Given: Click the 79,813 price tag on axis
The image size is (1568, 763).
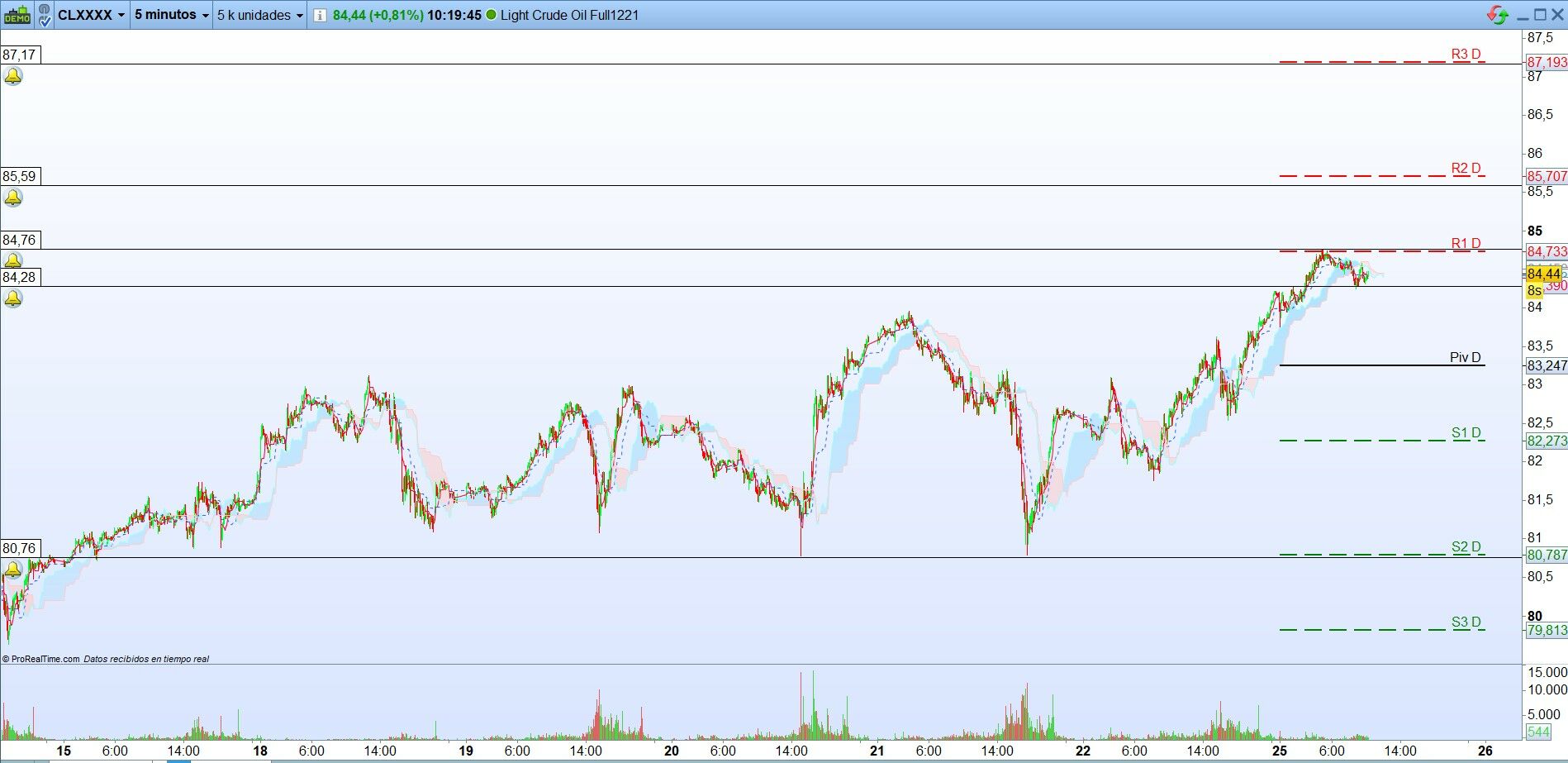Looking at the screenshot, I should coord(1546,630).
